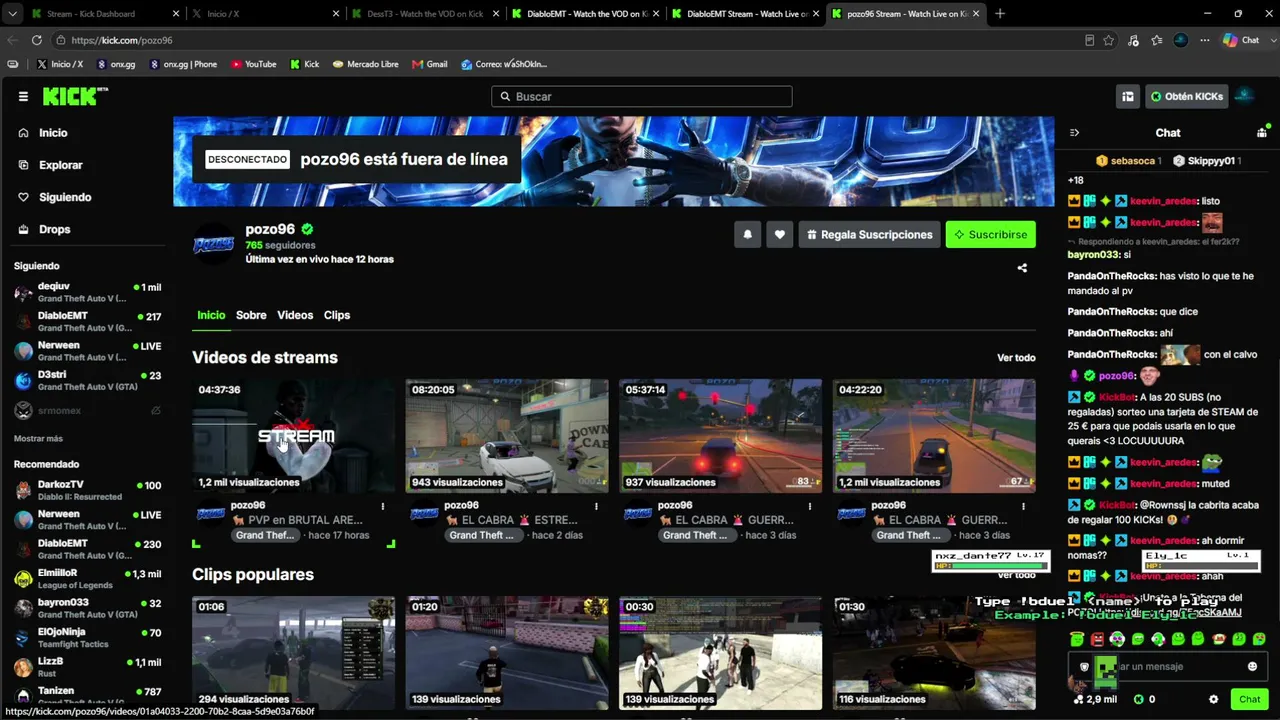Open the emoji picker in chat input

(1252, 667)
